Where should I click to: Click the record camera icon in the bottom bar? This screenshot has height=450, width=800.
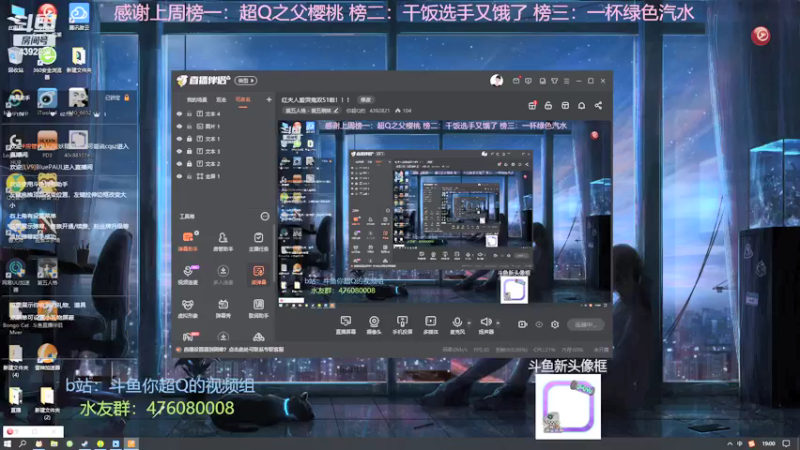click(522, 324)
